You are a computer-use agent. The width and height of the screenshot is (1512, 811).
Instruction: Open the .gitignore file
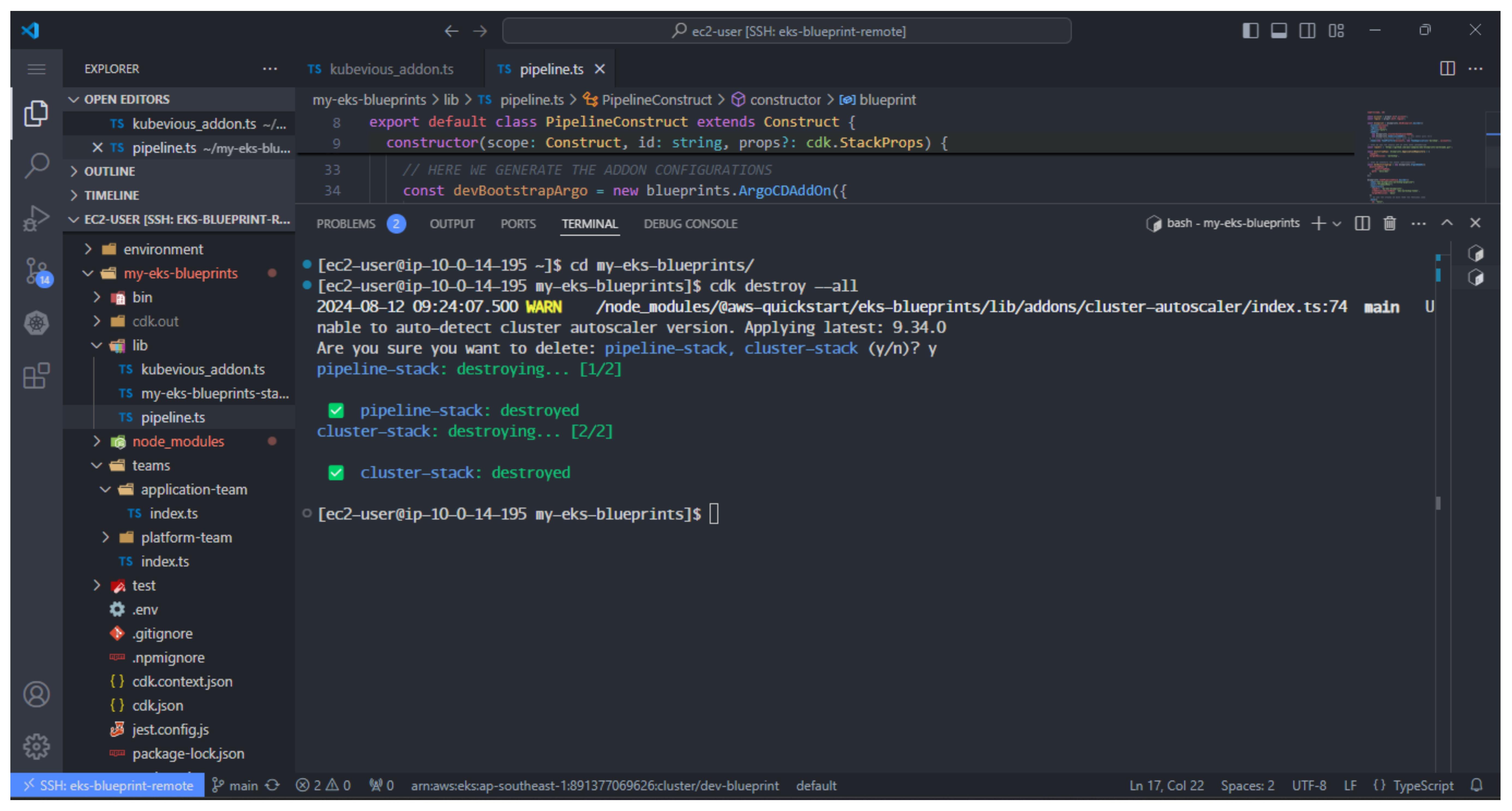[179, 634]
